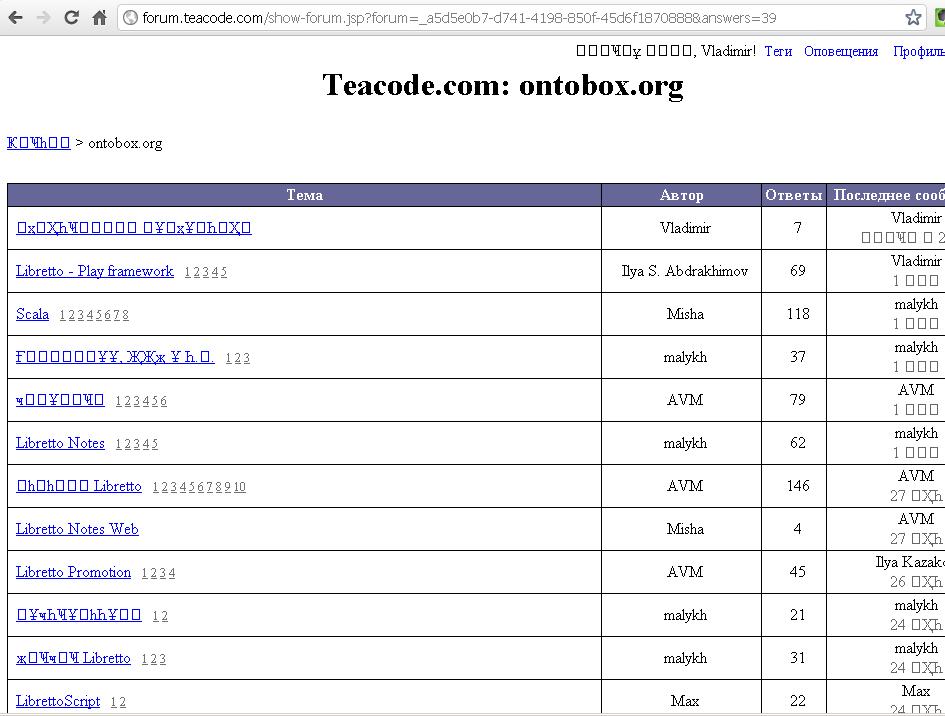
Task: Go to page 5 of Libretto Notes
Action: point(154,445)
